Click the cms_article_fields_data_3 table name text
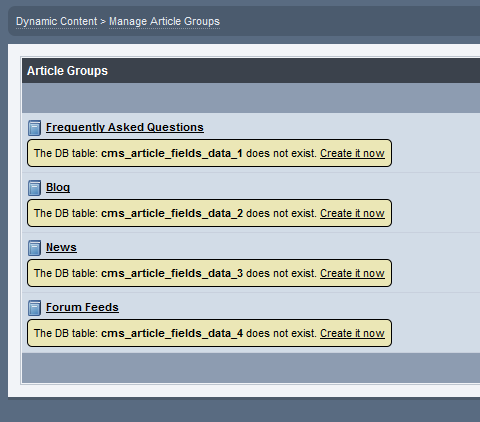 pyautogui.click(x=172, y=273)
